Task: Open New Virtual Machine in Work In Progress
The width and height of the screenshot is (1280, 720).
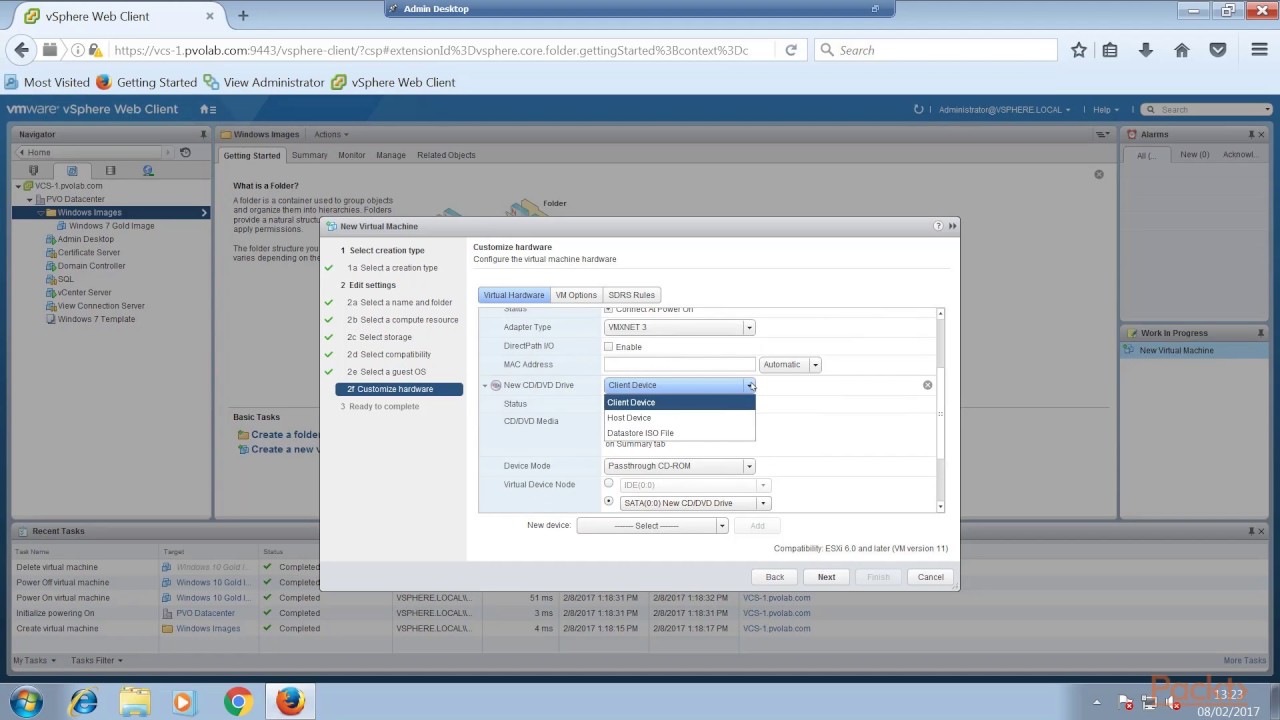Action: coord(1176,350)
